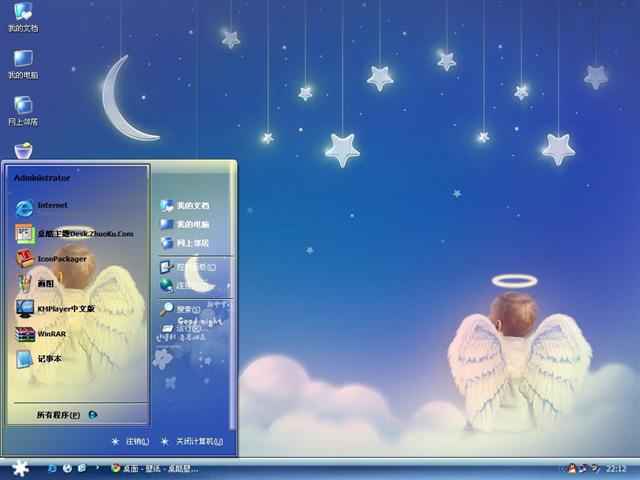Select the recycle bin desktop icon

pos(23,151)
